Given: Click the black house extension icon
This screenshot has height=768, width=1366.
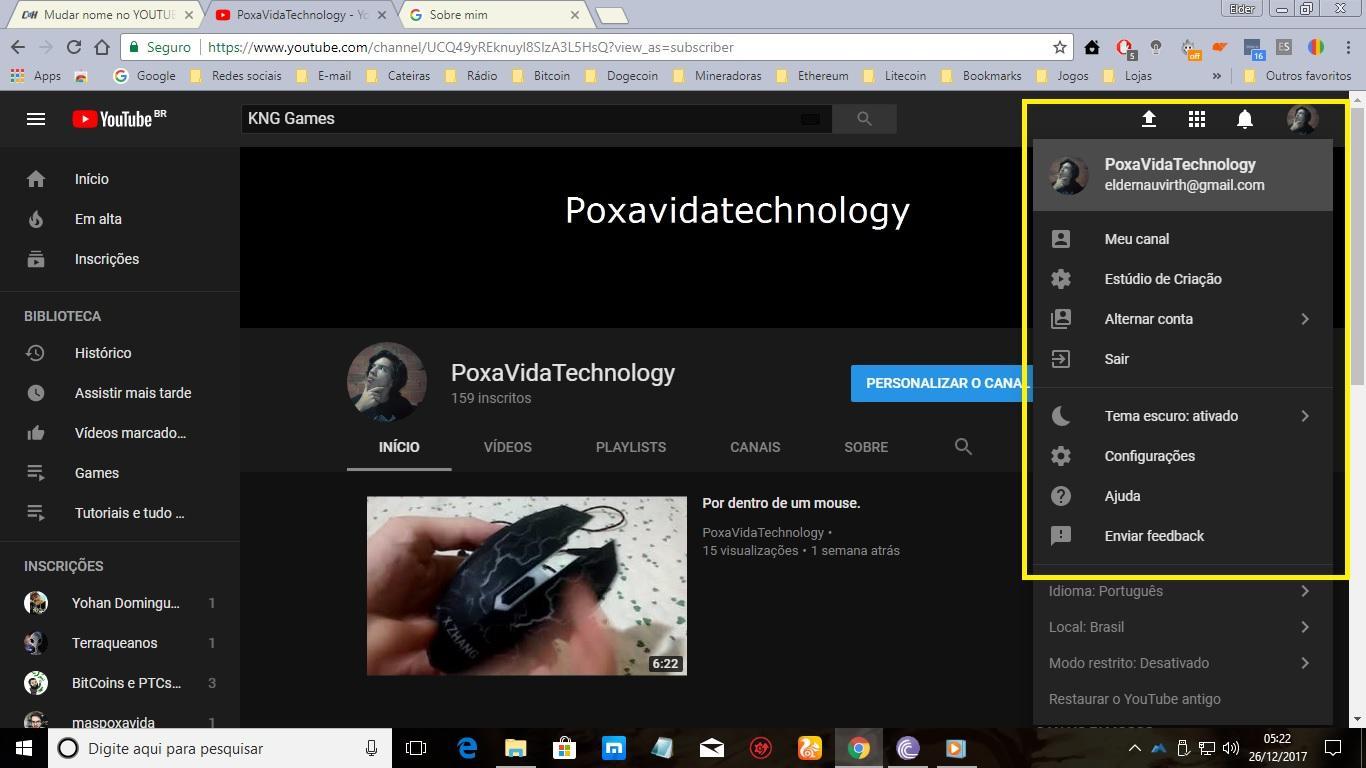Looking at the screenshot, I should (1092, 47).
